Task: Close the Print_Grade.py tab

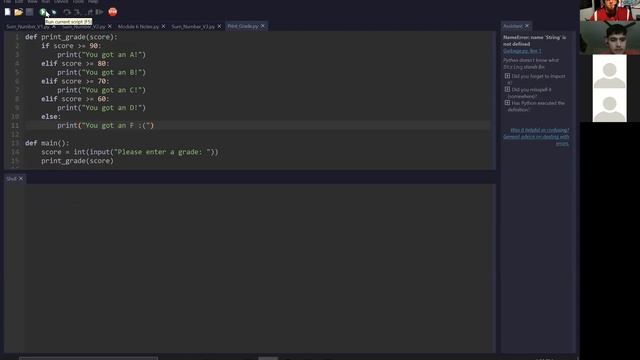Action: (263, 26)
